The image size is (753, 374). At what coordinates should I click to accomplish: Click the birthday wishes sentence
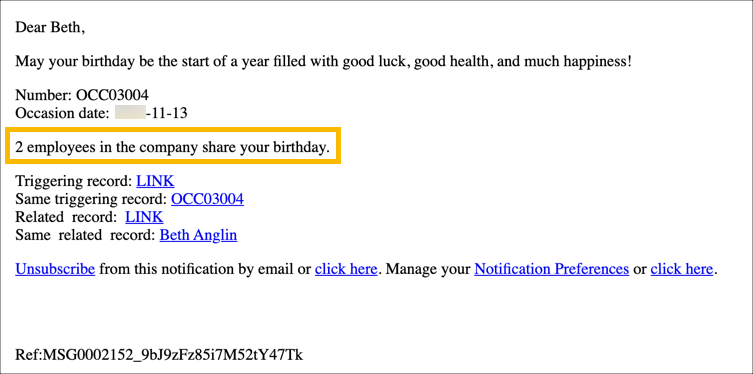click(324, 62)
